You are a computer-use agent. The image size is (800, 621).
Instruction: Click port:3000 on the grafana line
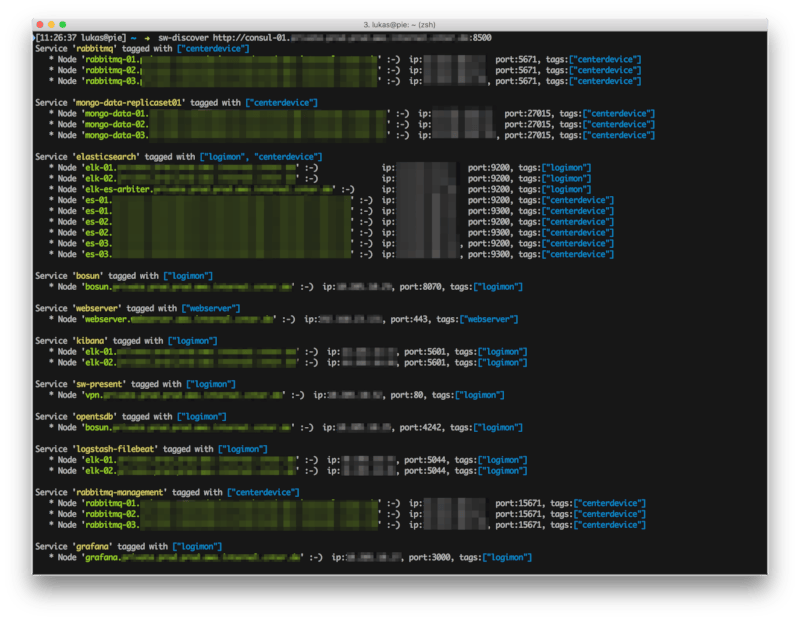tap(431, 558)
